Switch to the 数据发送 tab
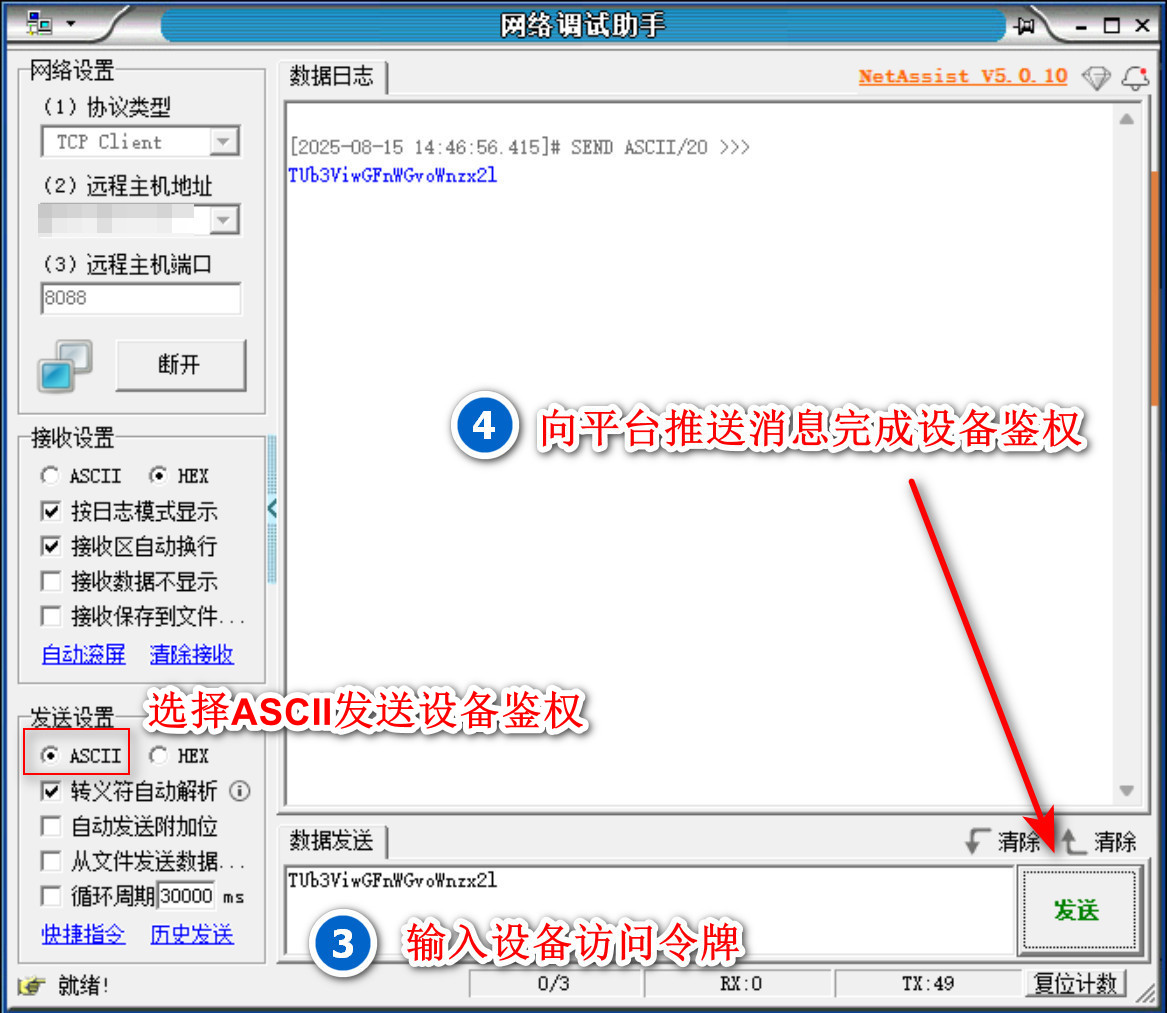Screen dimensions: 1167x1013 point(331,841)
